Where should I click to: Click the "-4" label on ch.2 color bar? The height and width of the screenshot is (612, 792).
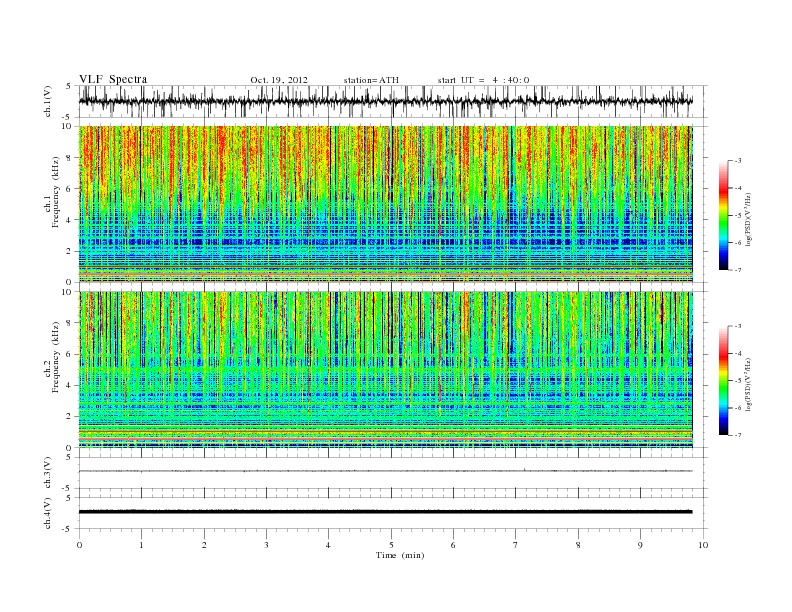737,353
